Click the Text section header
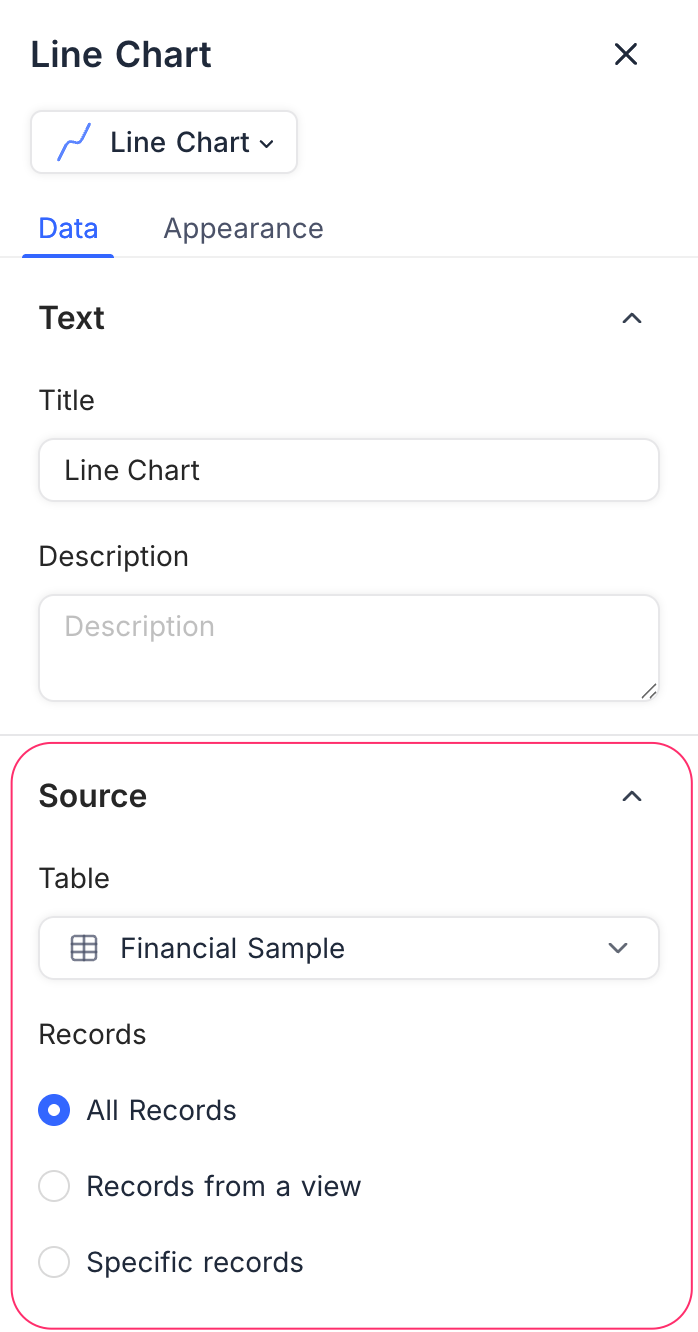Image resolution: width=698 pixels, height=1332 pixels. click(71, 318)
